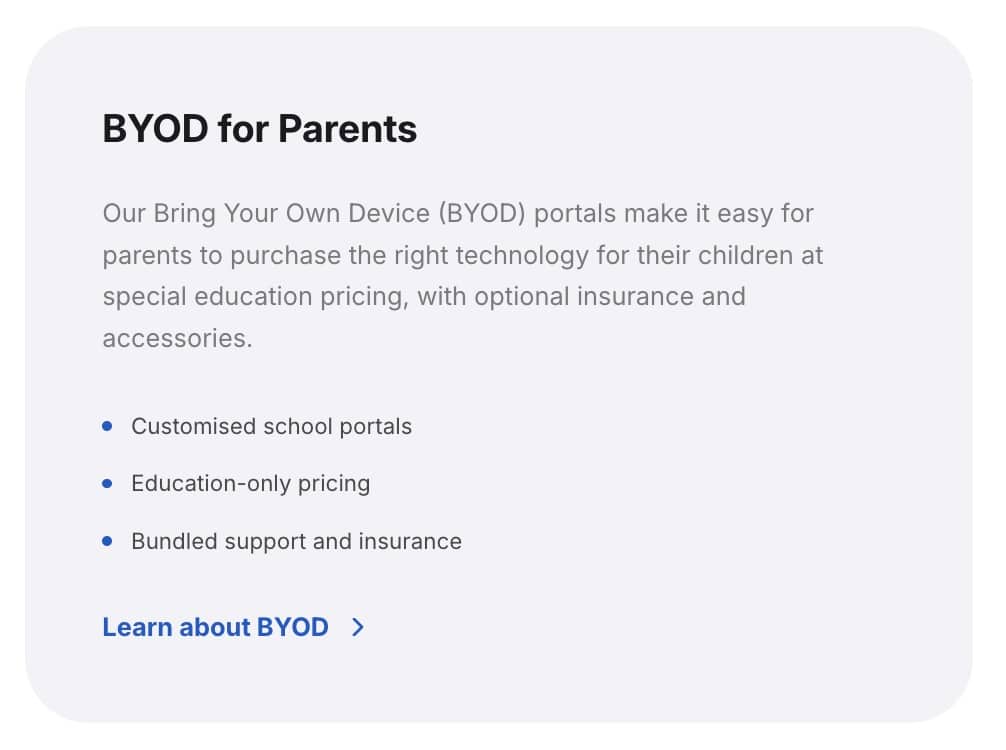
Task: Click the word "children" in the description
Action: pyautogui.click(x=742, y=255)
